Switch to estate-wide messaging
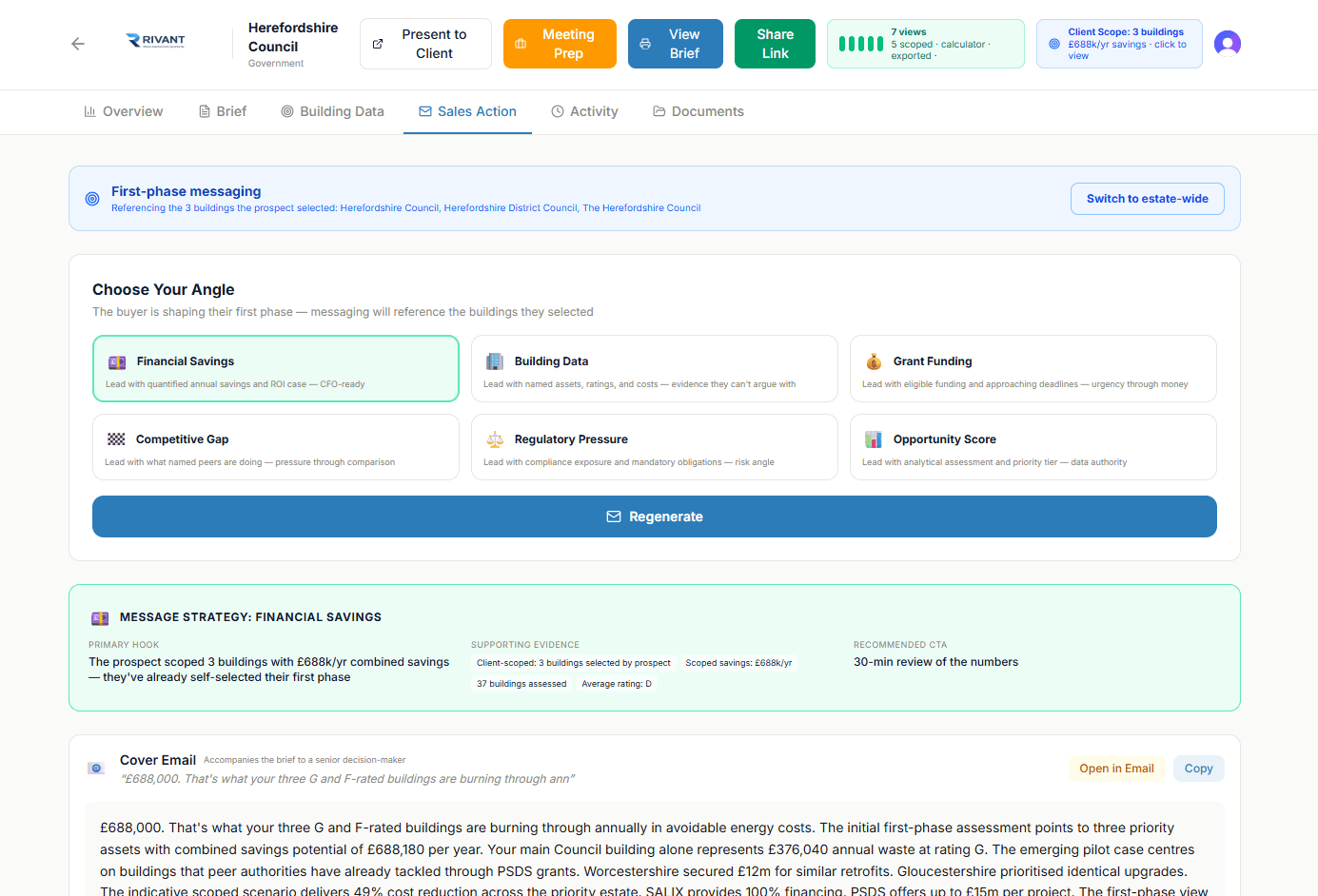The image size is (1318, 896). [1148, 199]
